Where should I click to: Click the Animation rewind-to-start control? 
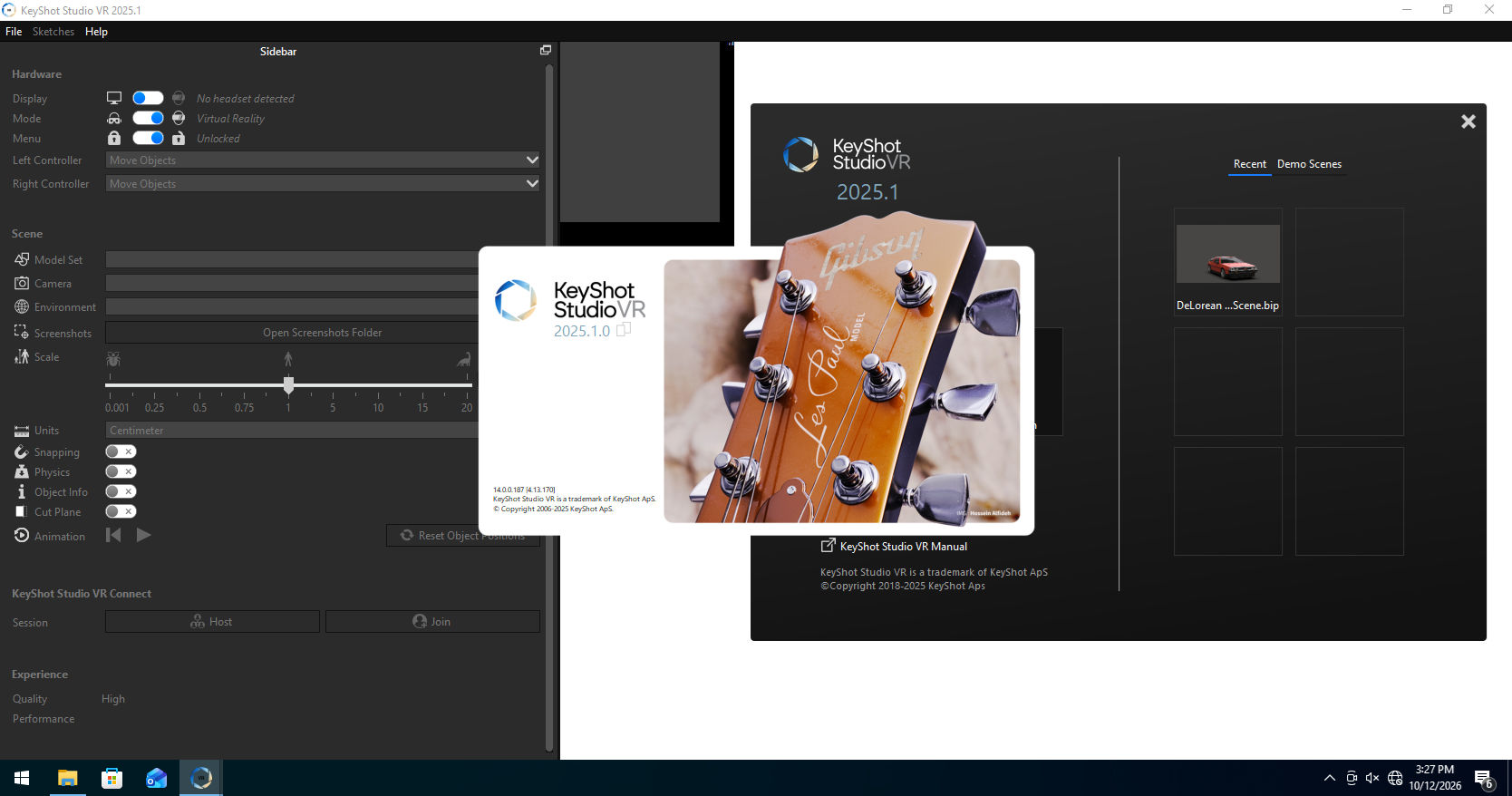click(113, 535)
